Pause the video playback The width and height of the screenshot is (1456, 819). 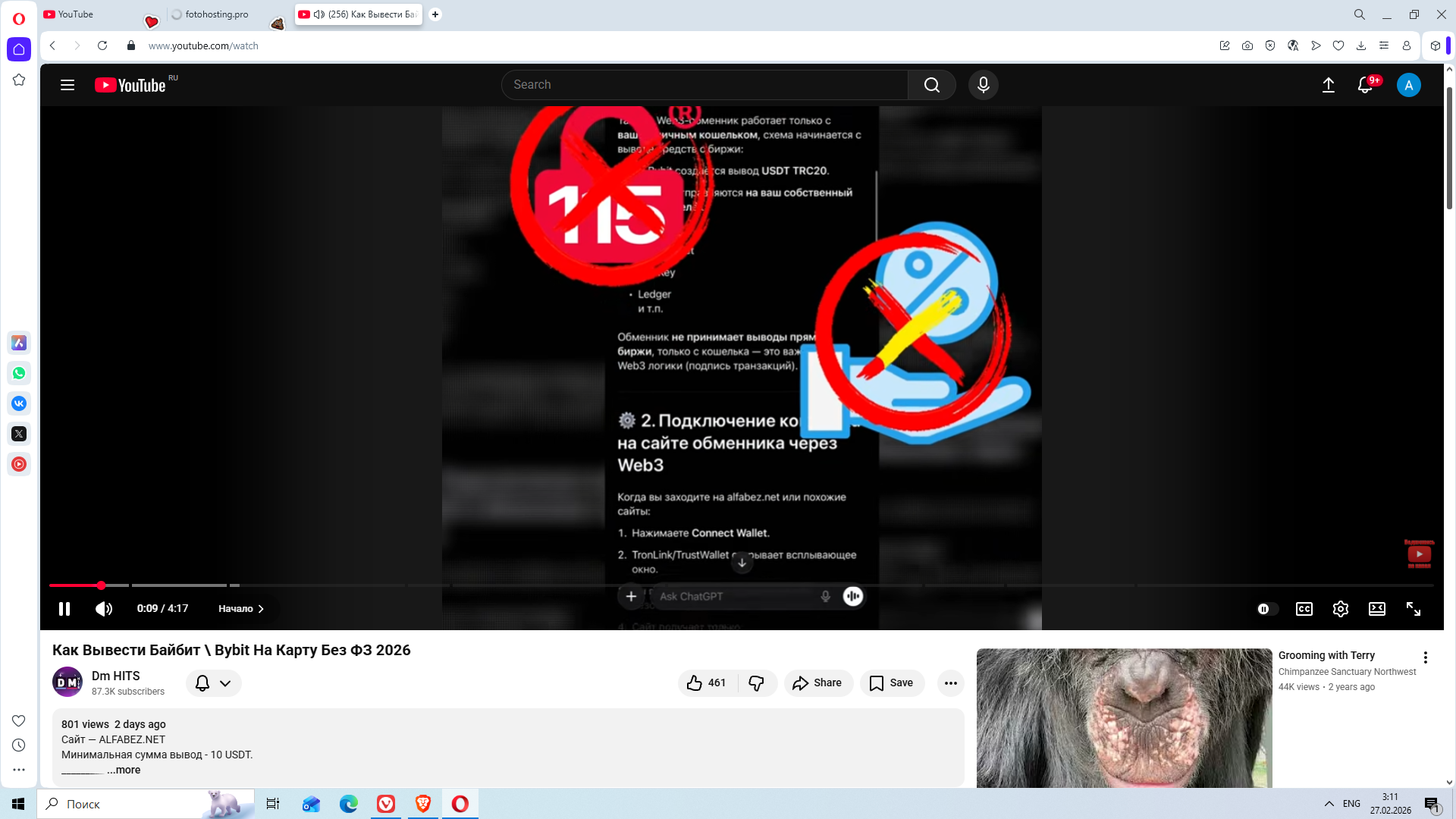pos(64,609)
